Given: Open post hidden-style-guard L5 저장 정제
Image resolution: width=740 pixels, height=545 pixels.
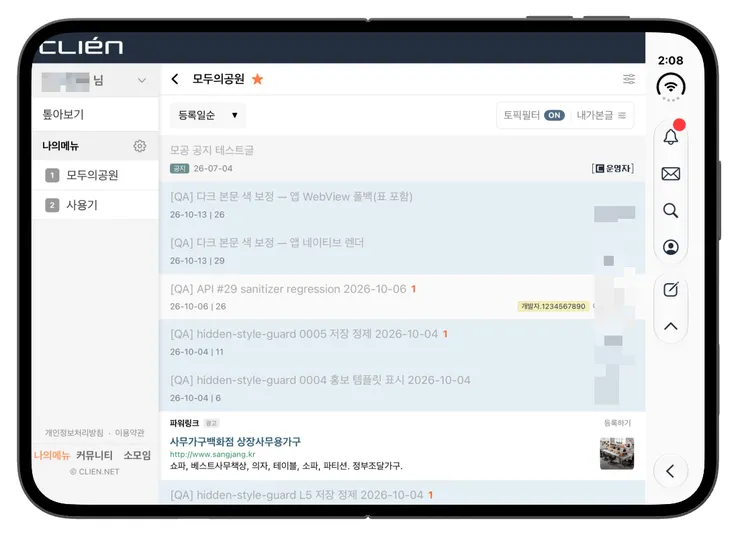Looking at the screenshot, I should [296, 495].
